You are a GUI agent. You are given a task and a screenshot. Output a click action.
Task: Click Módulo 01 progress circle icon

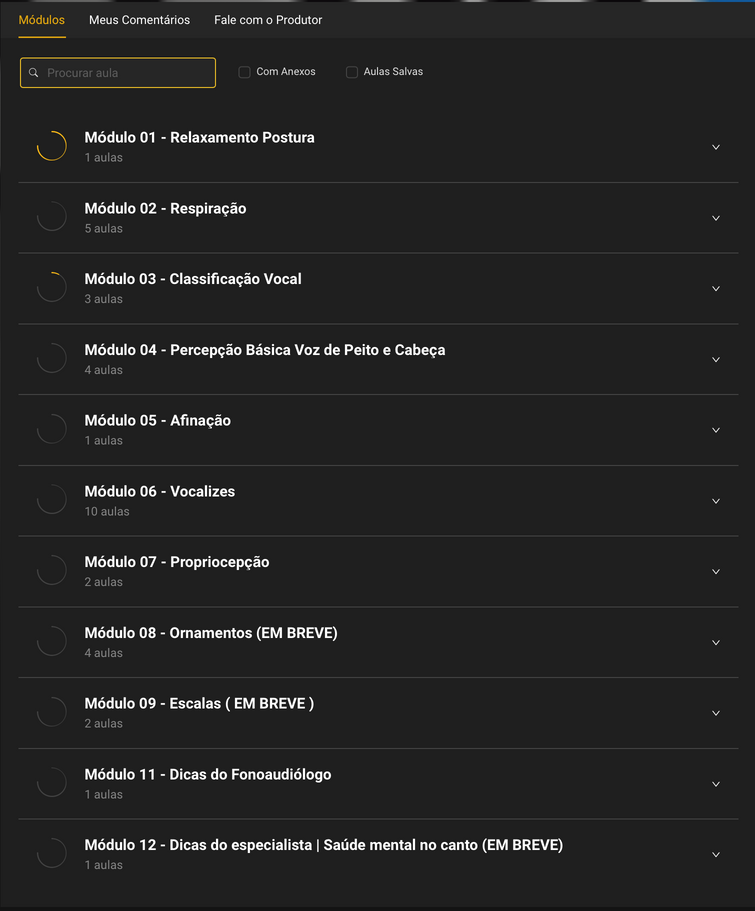click(52, 146)
